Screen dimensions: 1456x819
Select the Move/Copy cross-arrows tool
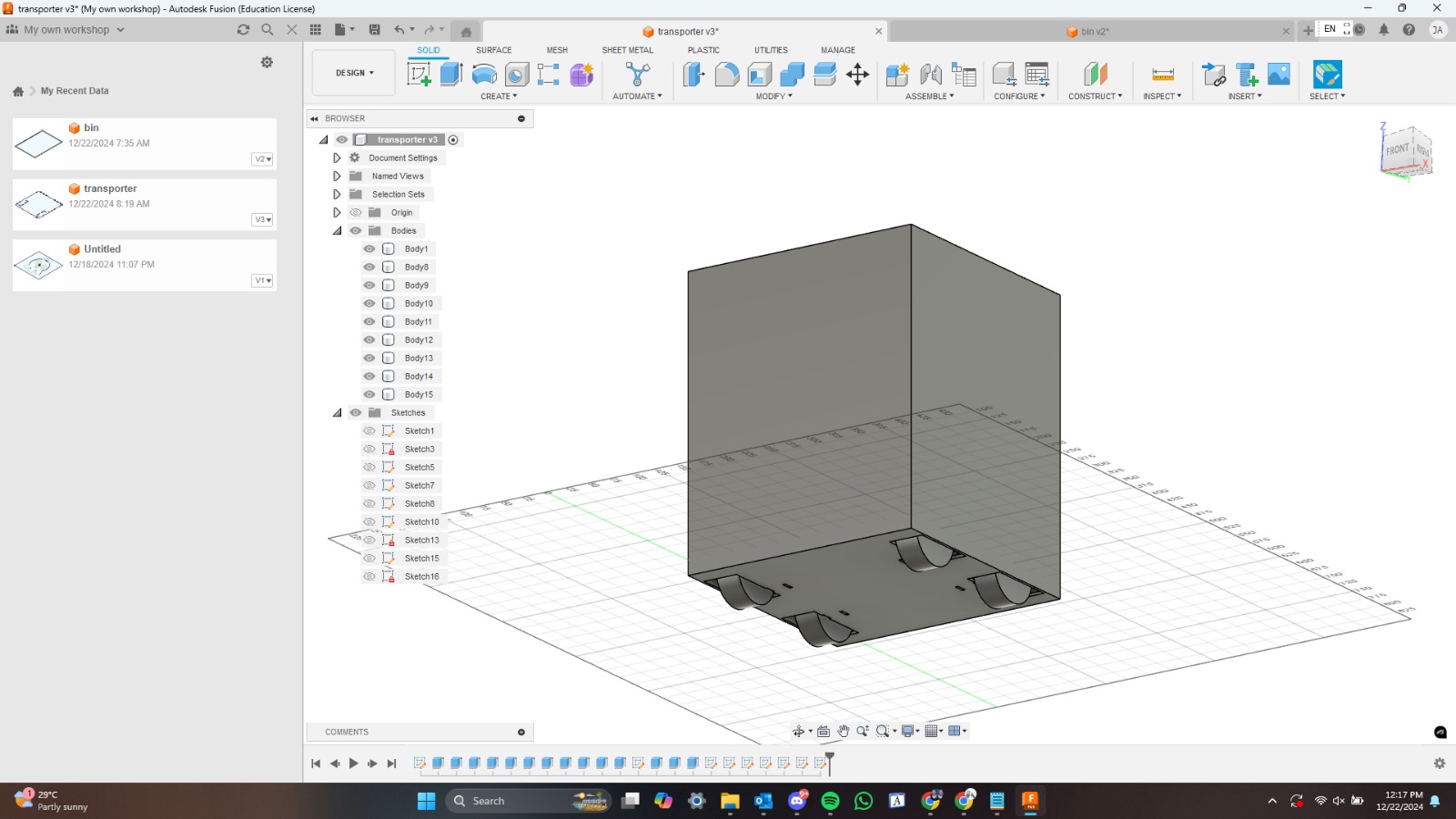[x=857, y=74]
